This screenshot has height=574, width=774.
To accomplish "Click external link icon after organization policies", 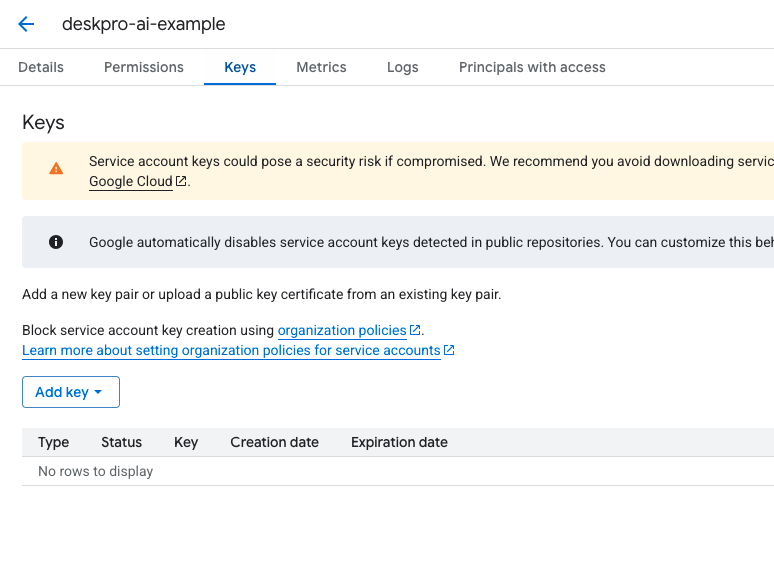I will [x=415, y=330].
